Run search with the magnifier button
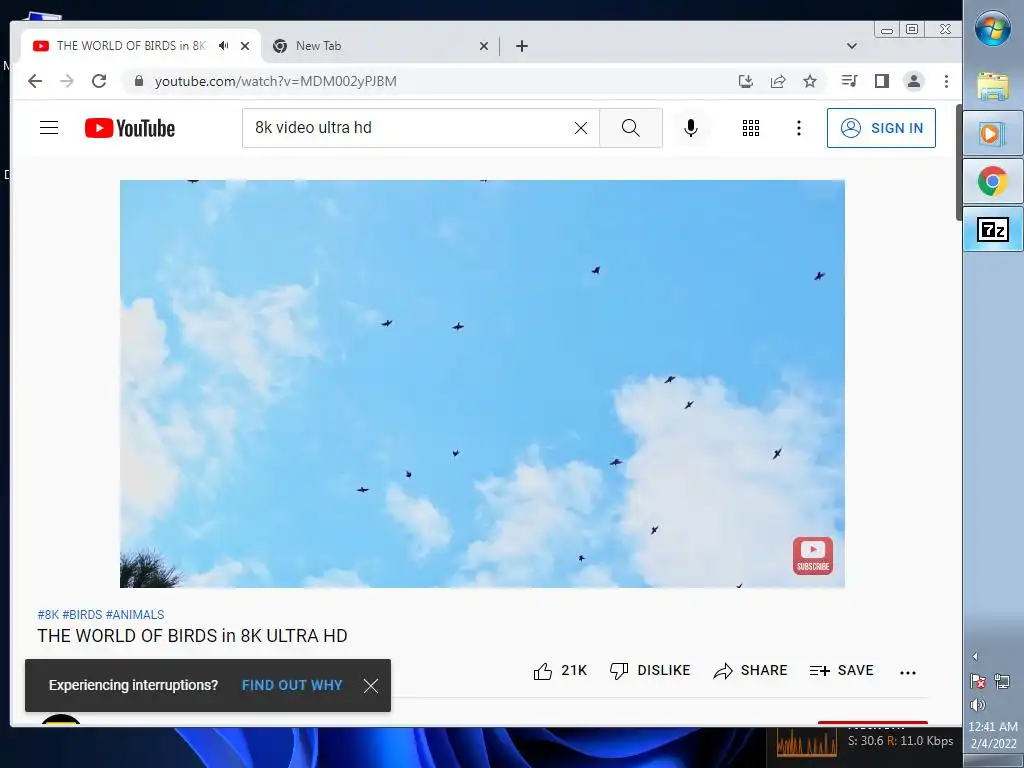The image size is (1024, 768). pyautogui.click(x=631, y=128)
